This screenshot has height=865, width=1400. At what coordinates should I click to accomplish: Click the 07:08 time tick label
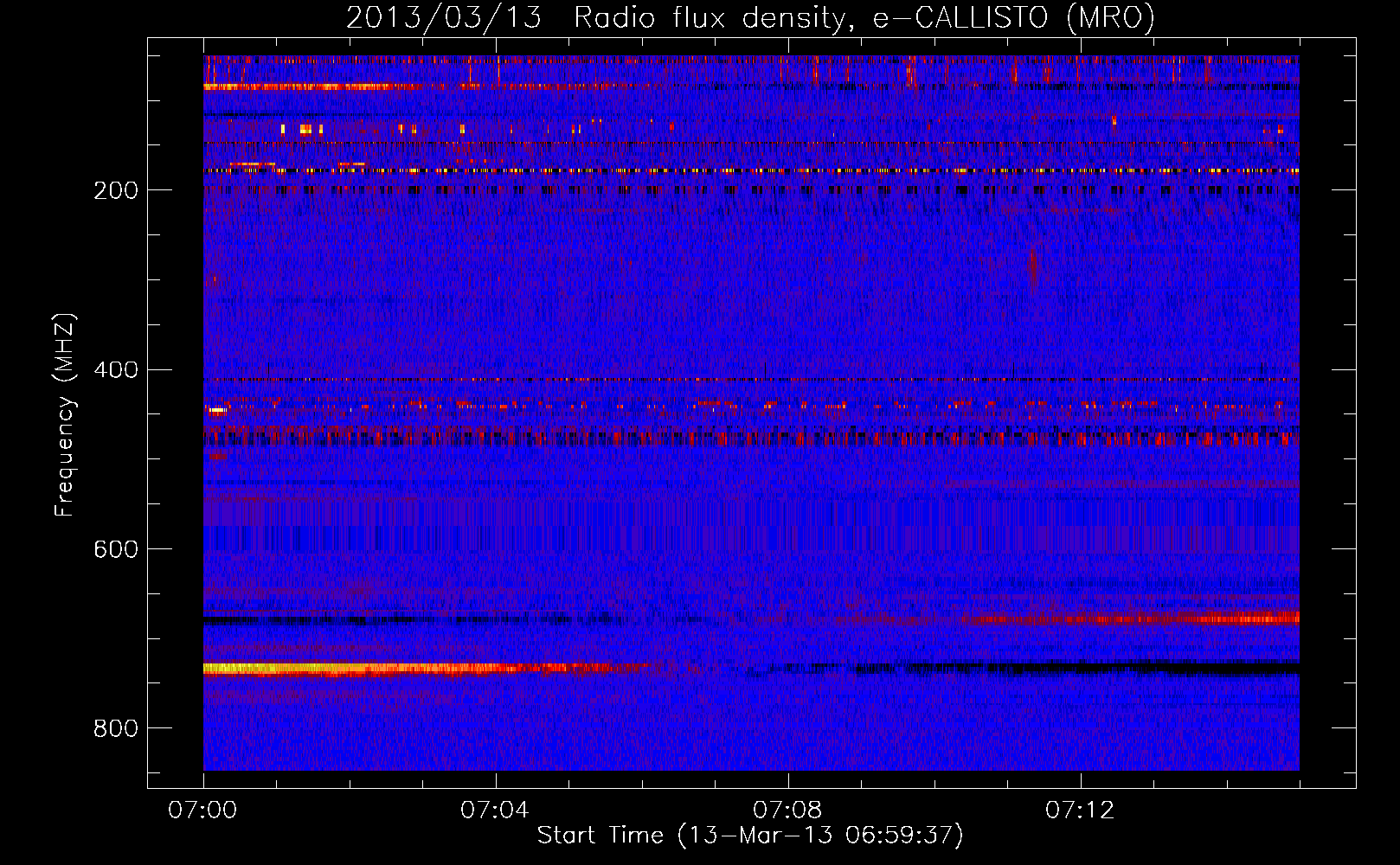click(x=787, y=811)
